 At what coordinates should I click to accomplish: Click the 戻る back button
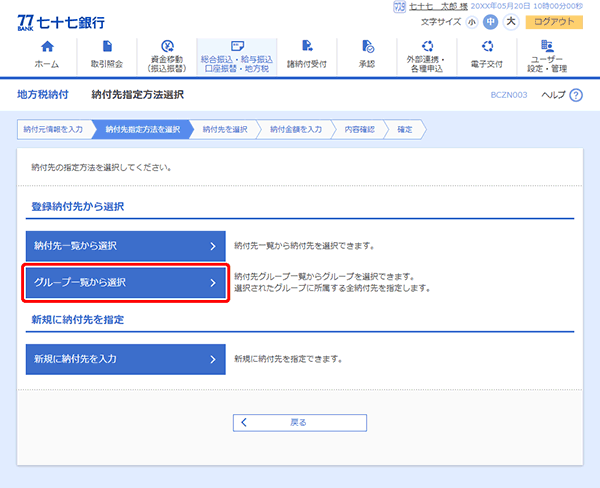coord(300,423)
